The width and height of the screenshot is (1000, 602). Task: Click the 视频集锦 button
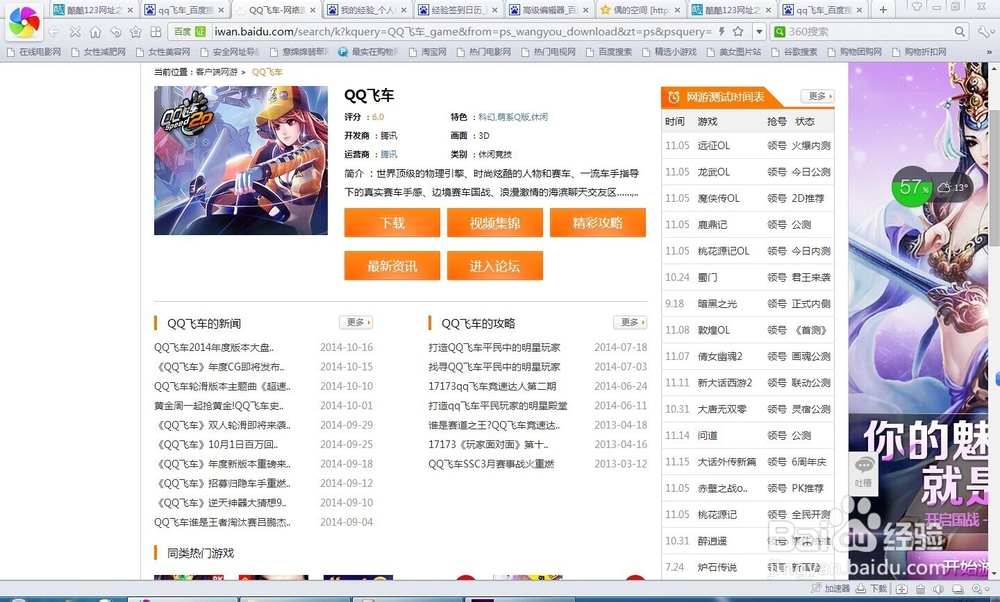[x=495, y=223]
